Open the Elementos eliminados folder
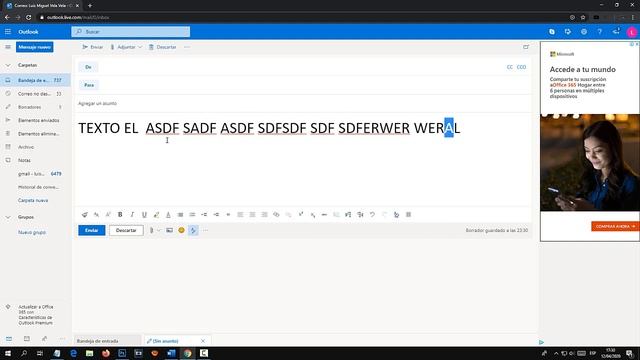Image resolution: width=640 pixels, height=360 pixels. 35,133
